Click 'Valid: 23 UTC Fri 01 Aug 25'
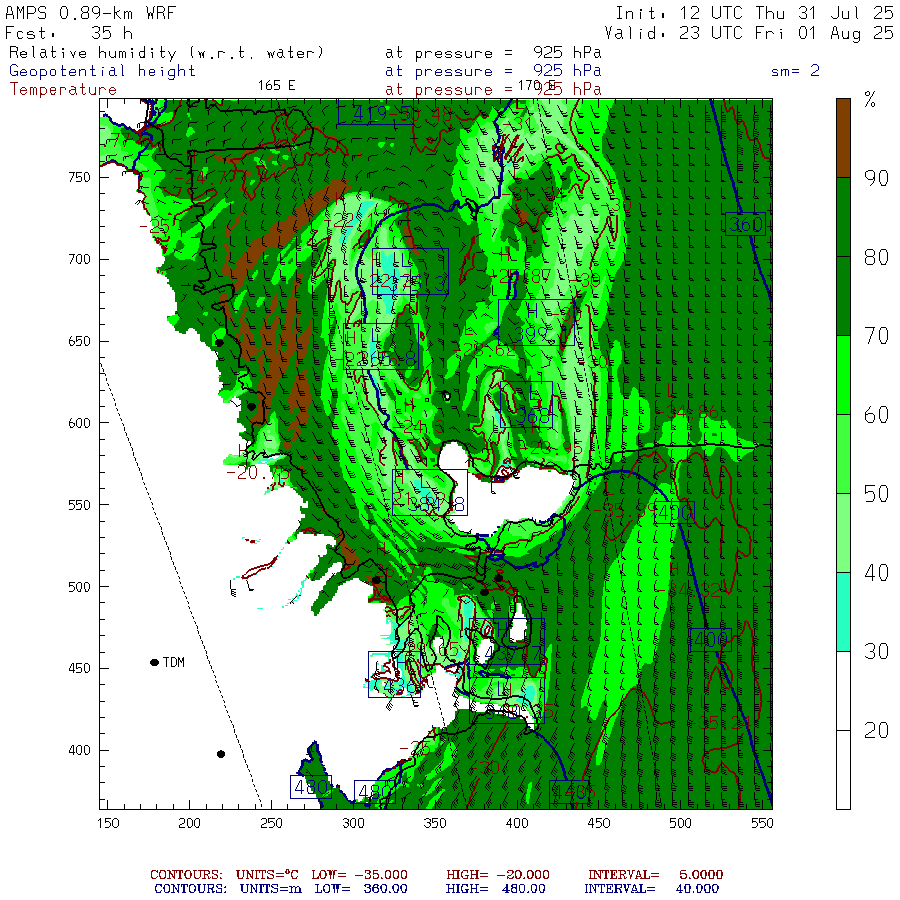 pyautogui.click(x=749, y=33)
